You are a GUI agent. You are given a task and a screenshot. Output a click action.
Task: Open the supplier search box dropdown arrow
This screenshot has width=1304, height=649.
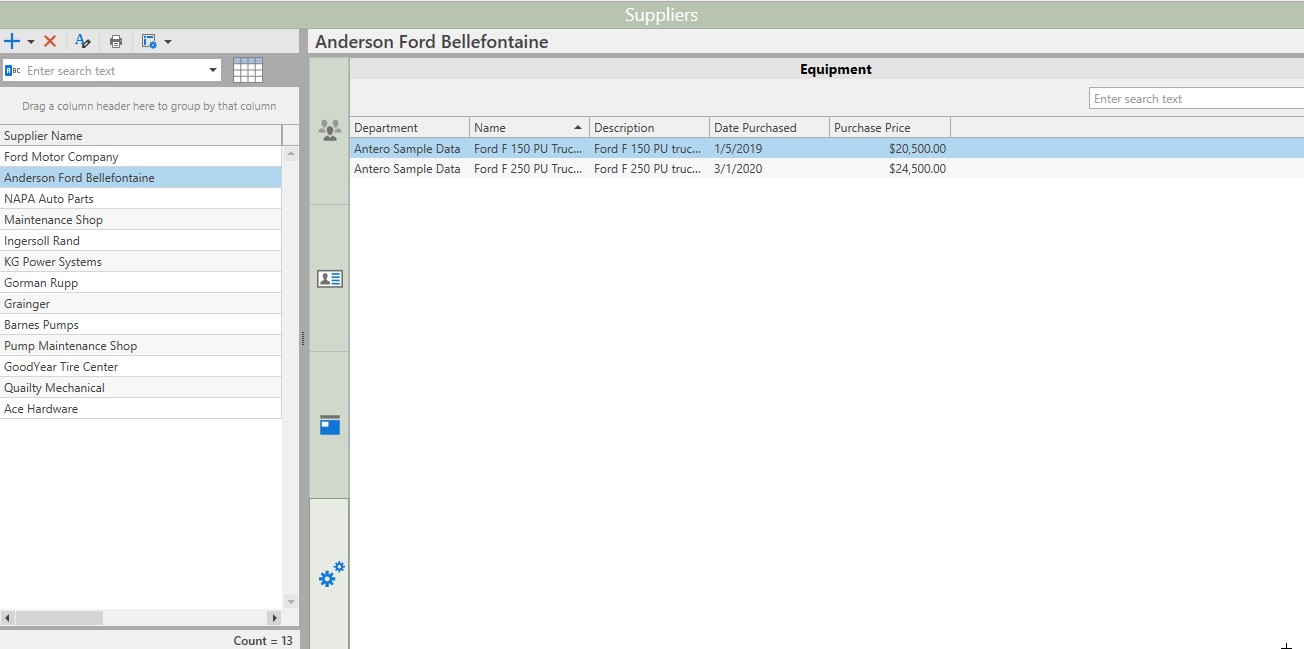tap(213, 70)
